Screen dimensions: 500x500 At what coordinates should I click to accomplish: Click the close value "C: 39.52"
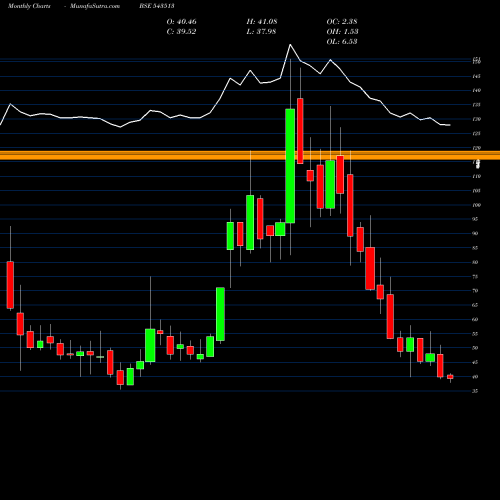(x=181, y=32)
